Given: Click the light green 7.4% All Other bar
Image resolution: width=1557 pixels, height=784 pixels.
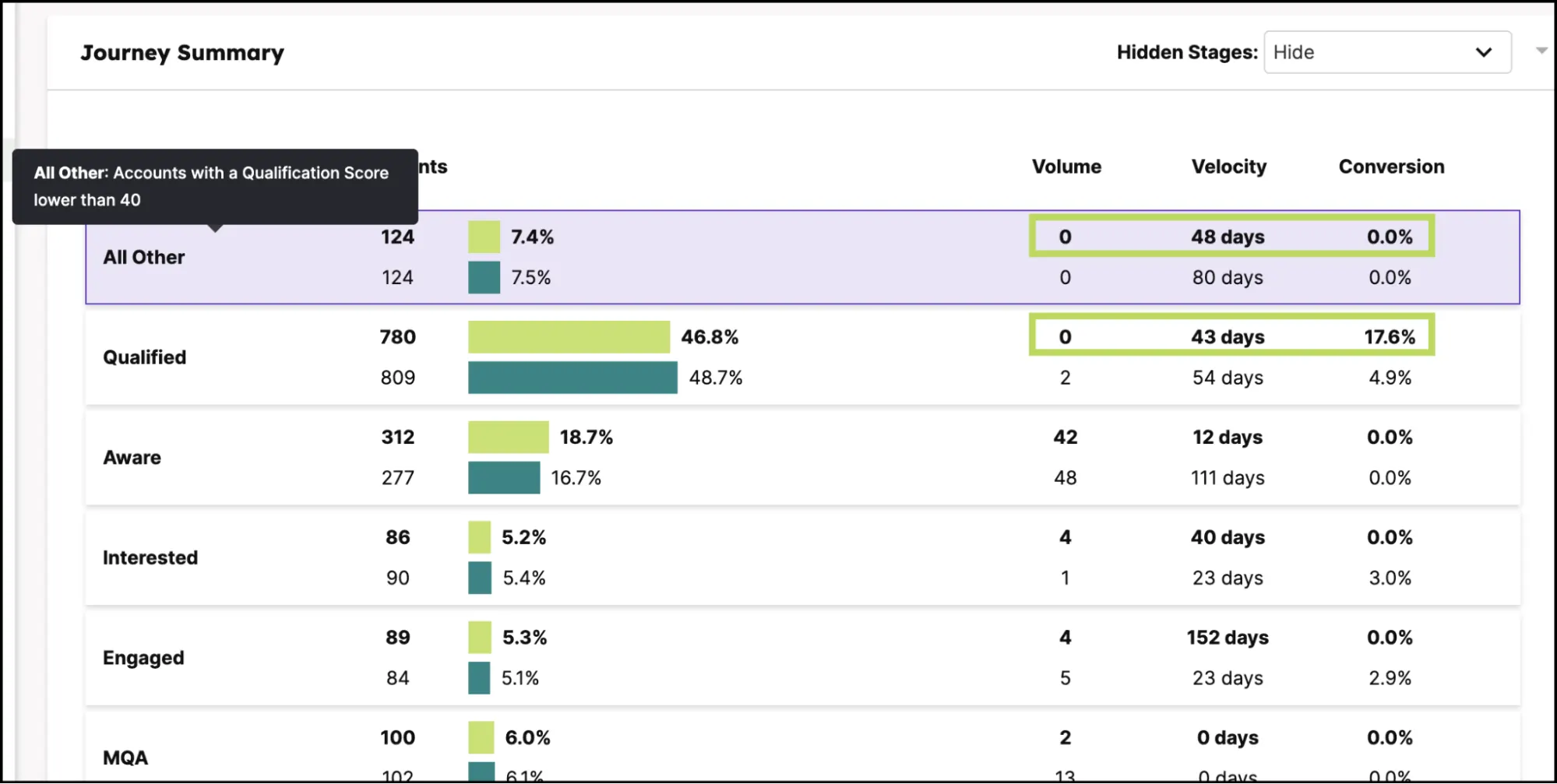Looking at the screenshot, I should 484,237.
